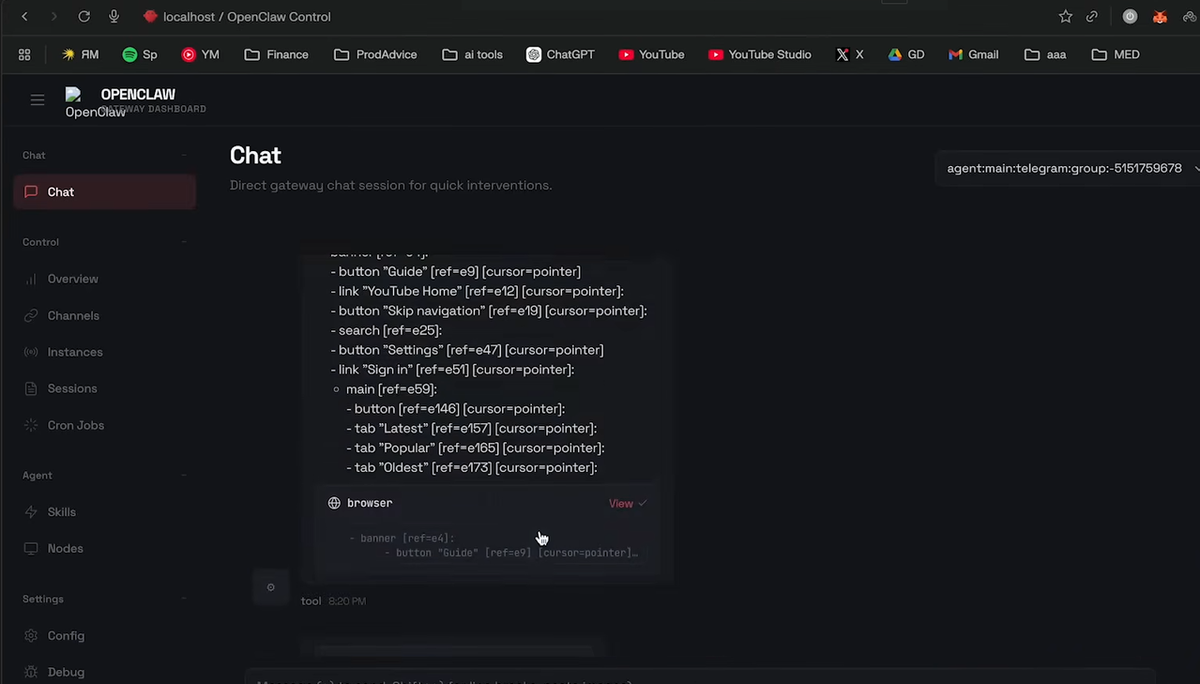Image resolution: width=1200 pixels, height=684 pixels.
Task: Click the 8:20 PM timestamp below the tool message
Action: (347, 601)
